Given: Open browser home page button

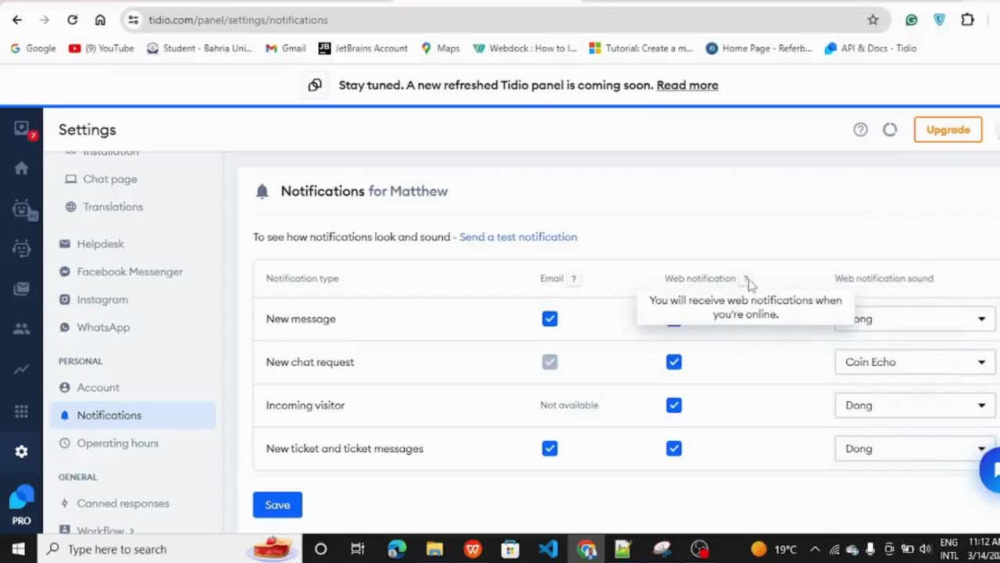Looking at the screenshot, I should 100,20.
